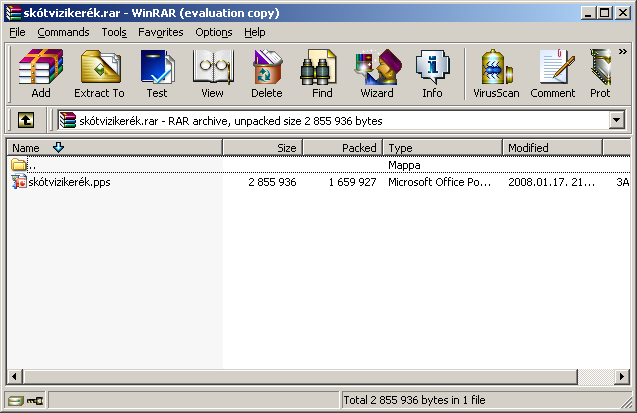Click the Mappa type label
Image resolution: width=637 pixels, height=413 pixels.
(404, 165)
